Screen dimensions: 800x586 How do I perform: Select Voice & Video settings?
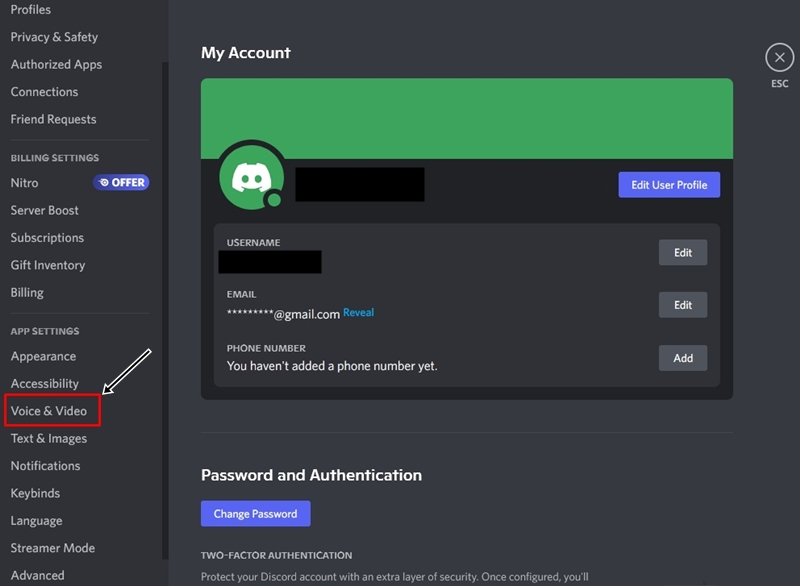point(49,411)
